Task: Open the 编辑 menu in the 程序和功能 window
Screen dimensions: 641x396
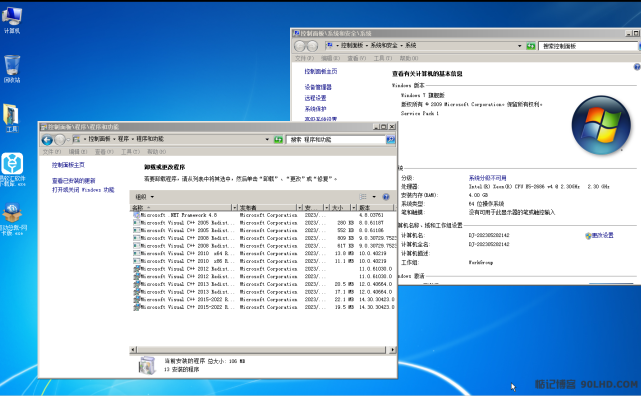Action: (x=78, y=152)
